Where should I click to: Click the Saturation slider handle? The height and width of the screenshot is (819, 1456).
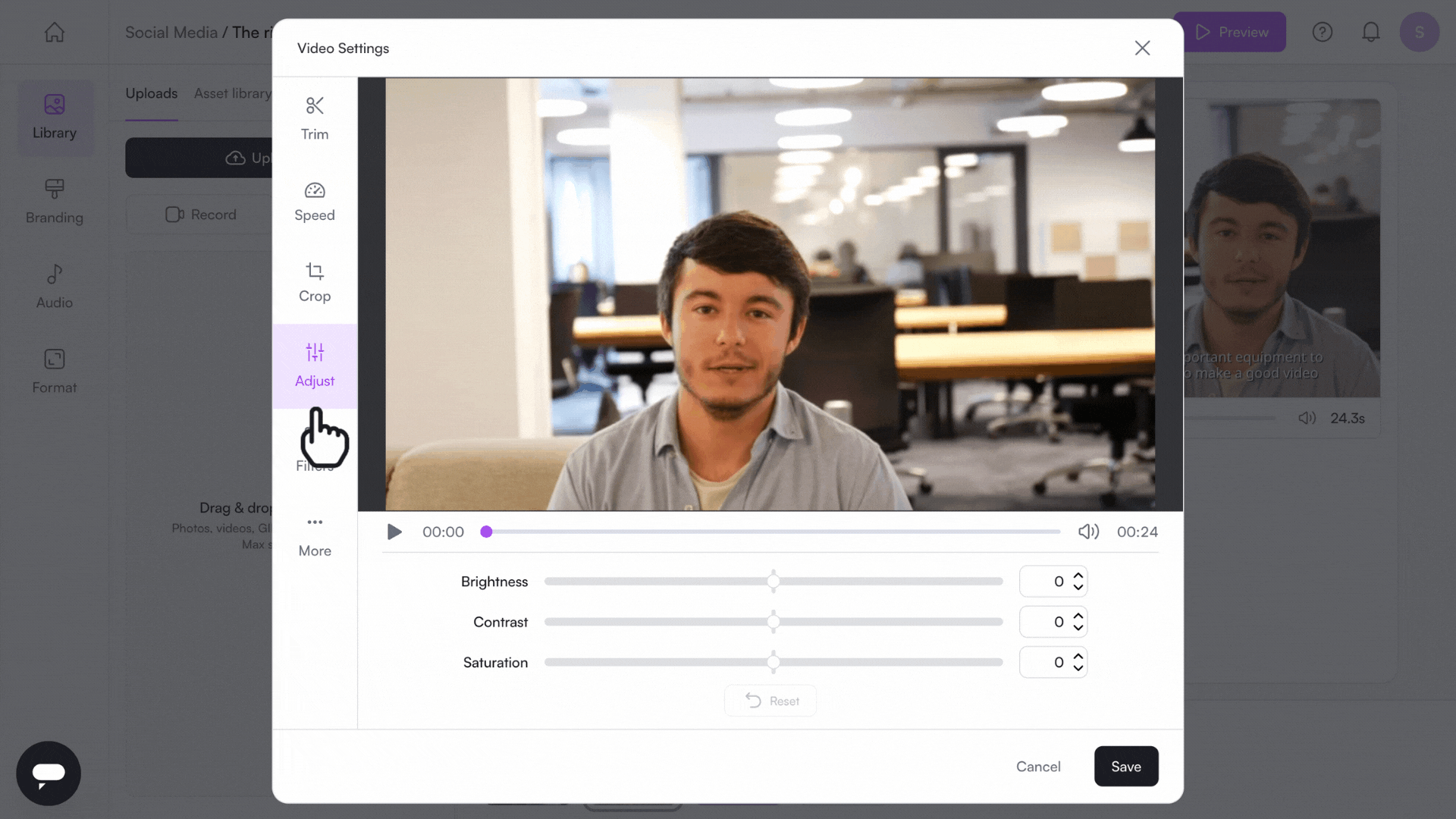[x=773, y=662]
